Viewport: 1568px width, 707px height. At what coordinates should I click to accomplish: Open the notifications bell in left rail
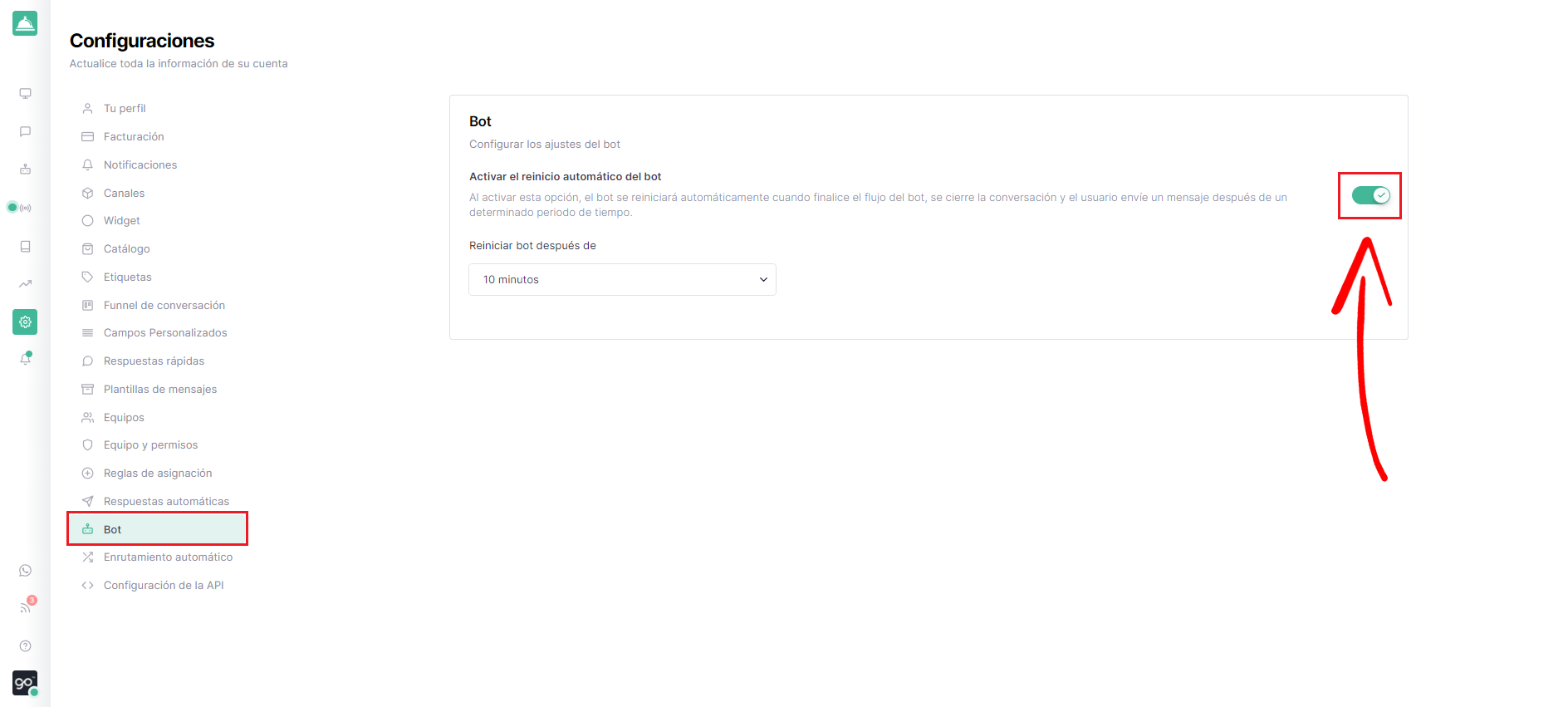pos(26,359)
